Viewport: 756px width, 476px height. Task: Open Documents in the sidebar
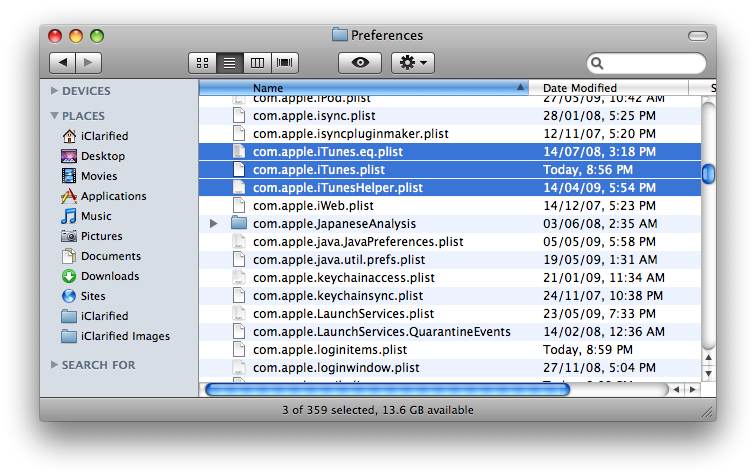(x=101, y=256)
